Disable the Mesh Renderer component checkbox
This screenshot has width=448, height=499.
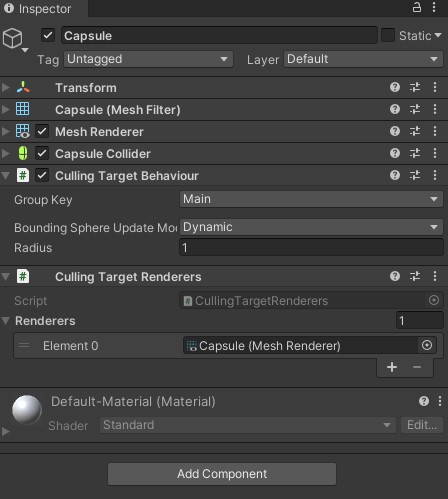coord(42,131)
